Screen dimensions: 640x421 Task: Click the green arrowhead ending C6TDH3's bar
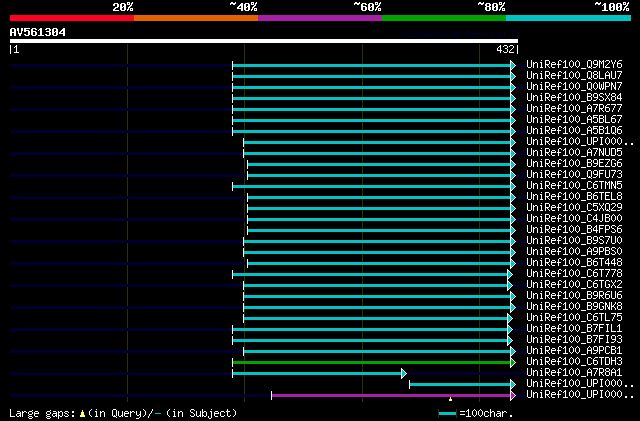click(x=513, y=363)
